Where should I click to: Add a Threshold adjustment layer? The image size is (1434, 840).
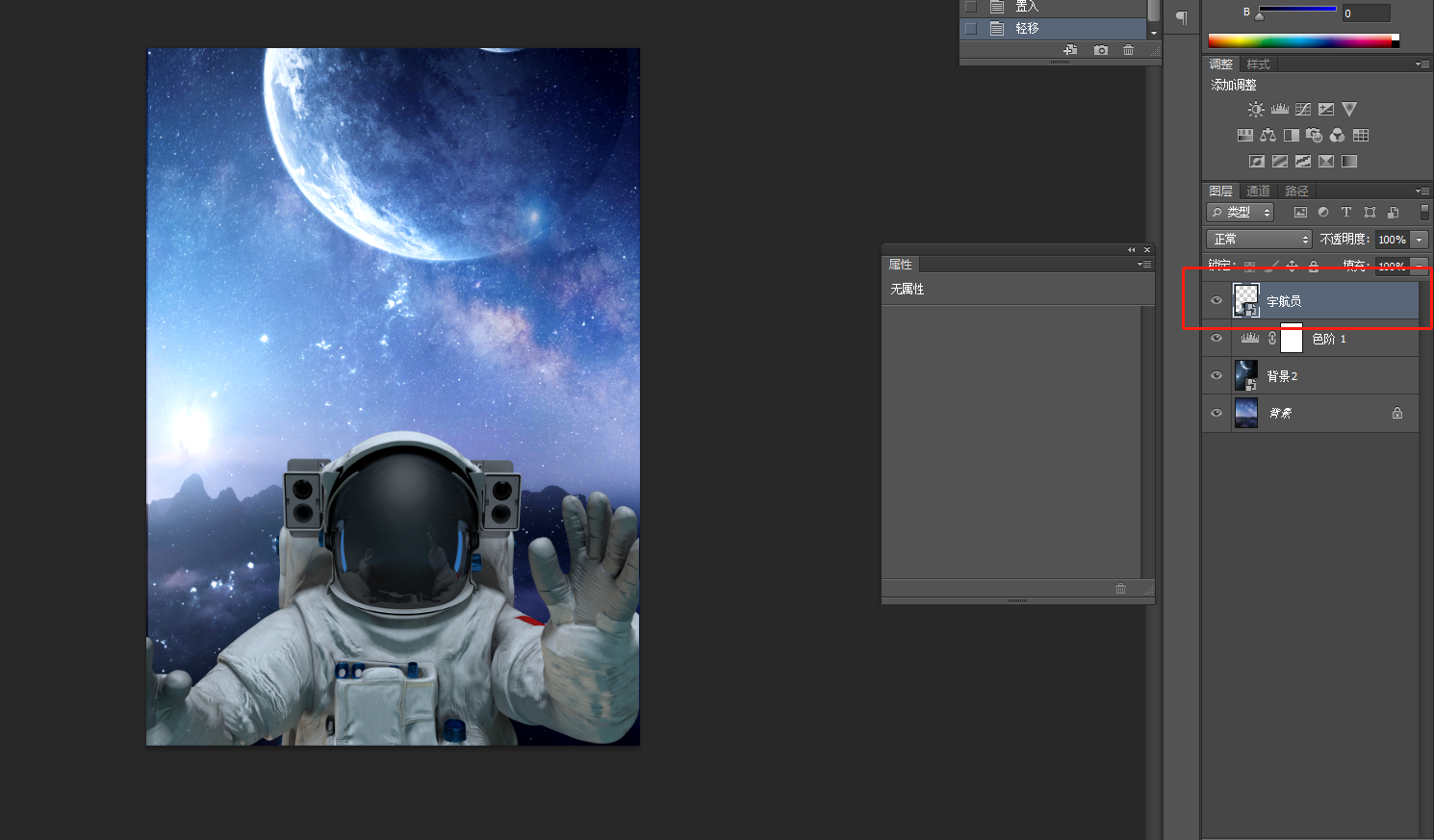pyautogui.click(x=1303, y=162)
